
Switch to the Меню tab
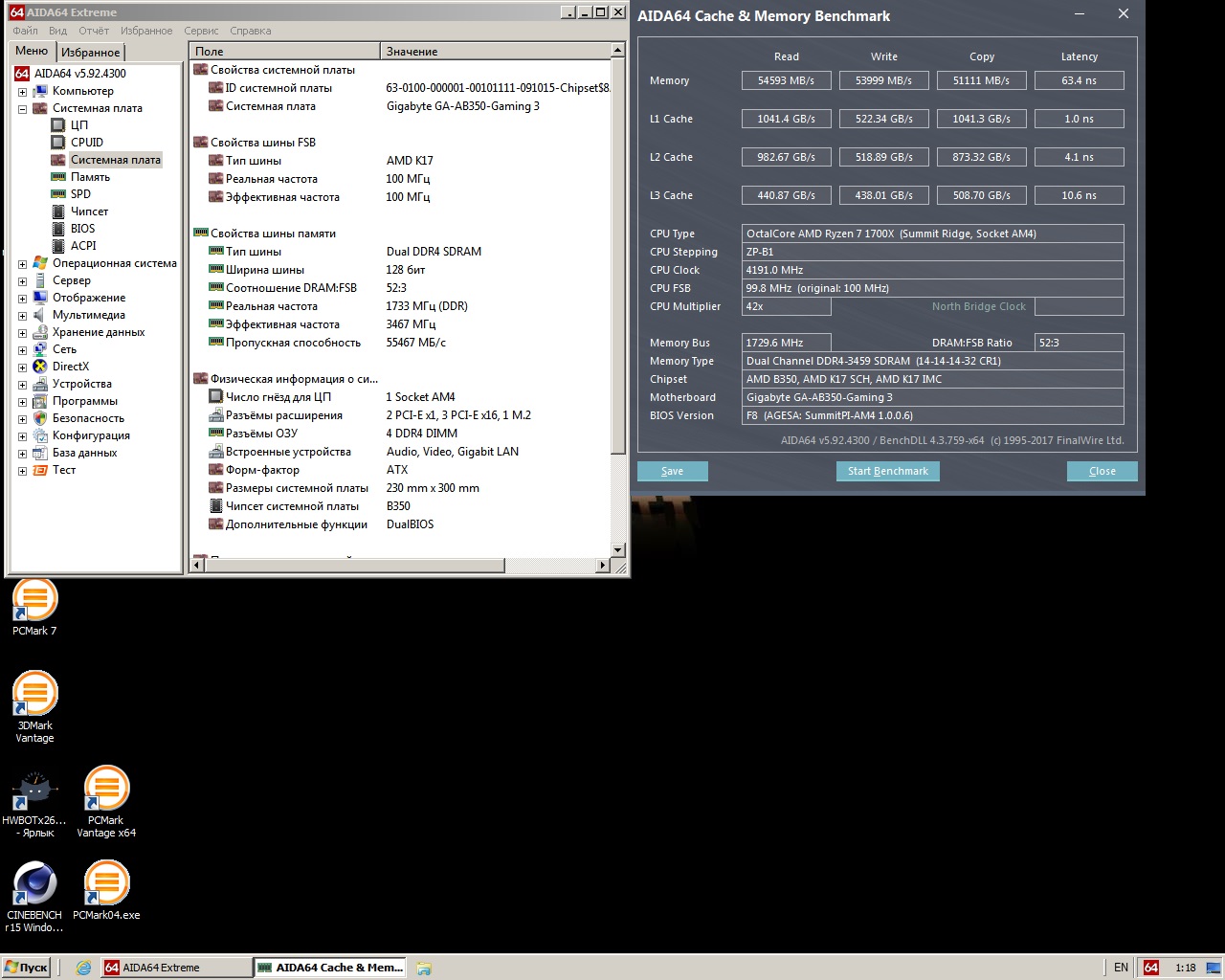pos(32,52)
